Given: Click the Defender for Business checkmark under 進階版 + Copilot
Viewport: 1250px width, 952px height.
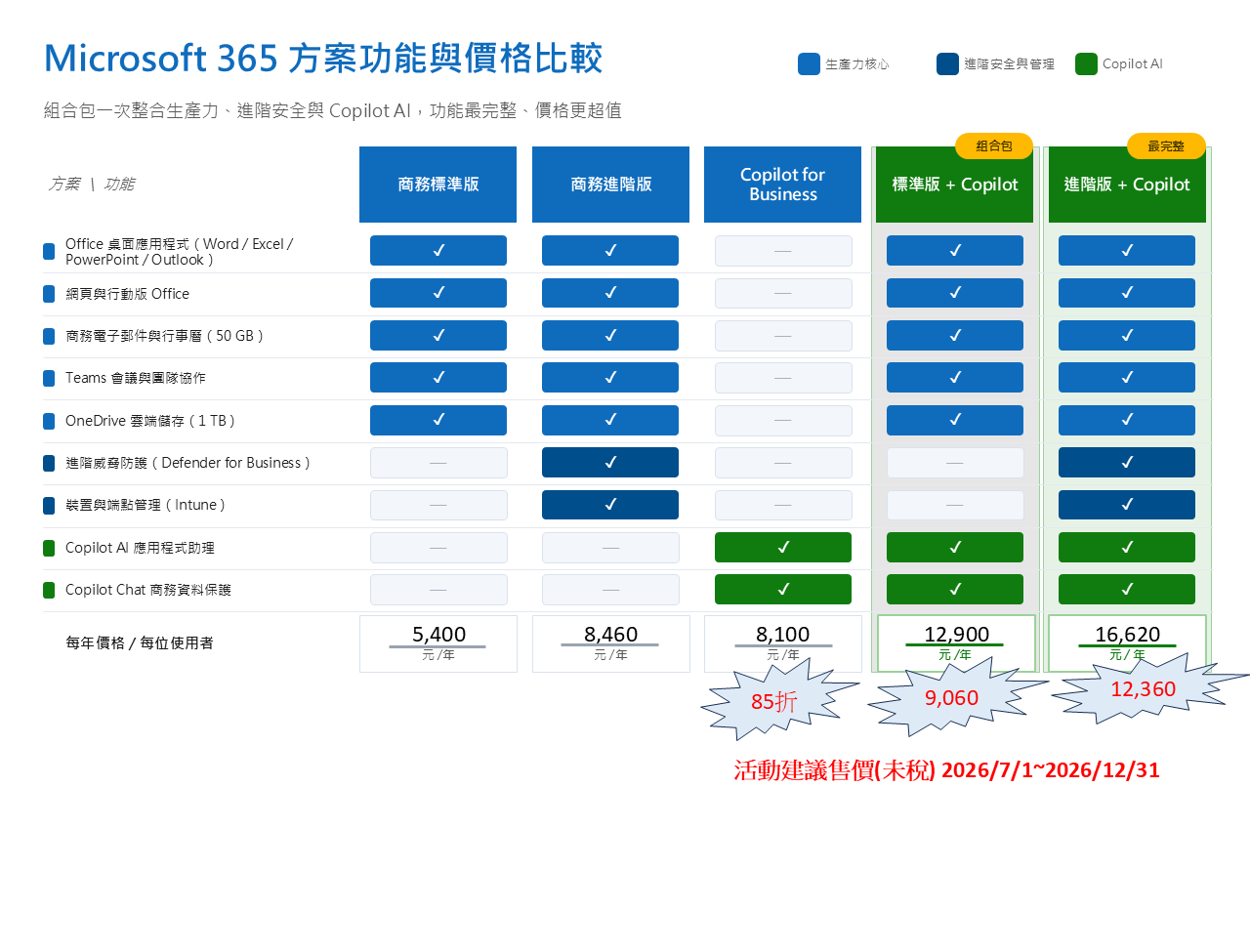Looking at the screenshot, I should pyautogui.click(x=1127, y=463).
